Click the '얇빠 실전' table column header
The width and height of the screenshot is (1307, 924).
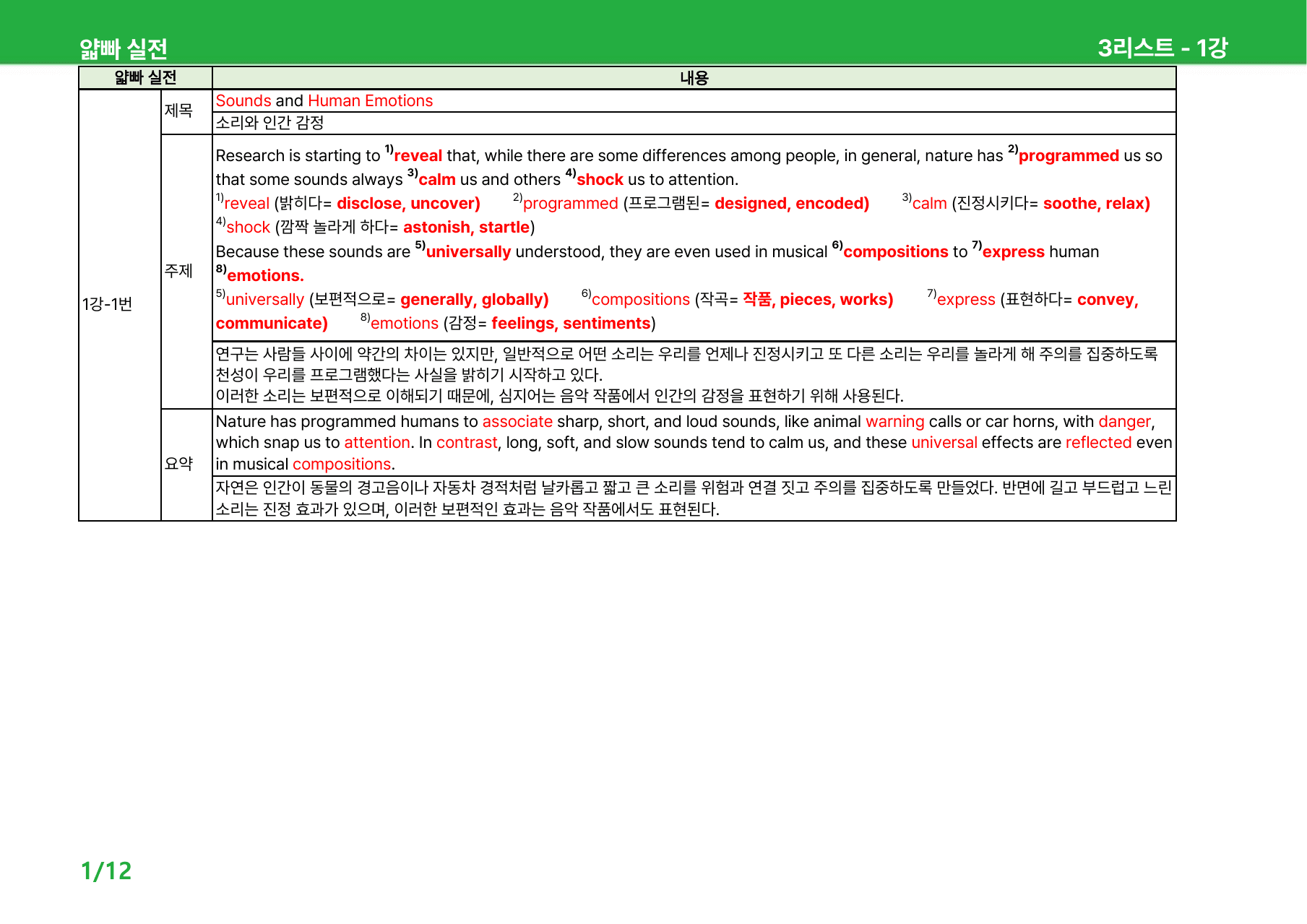pyautogui.click(x=145, y=77)
